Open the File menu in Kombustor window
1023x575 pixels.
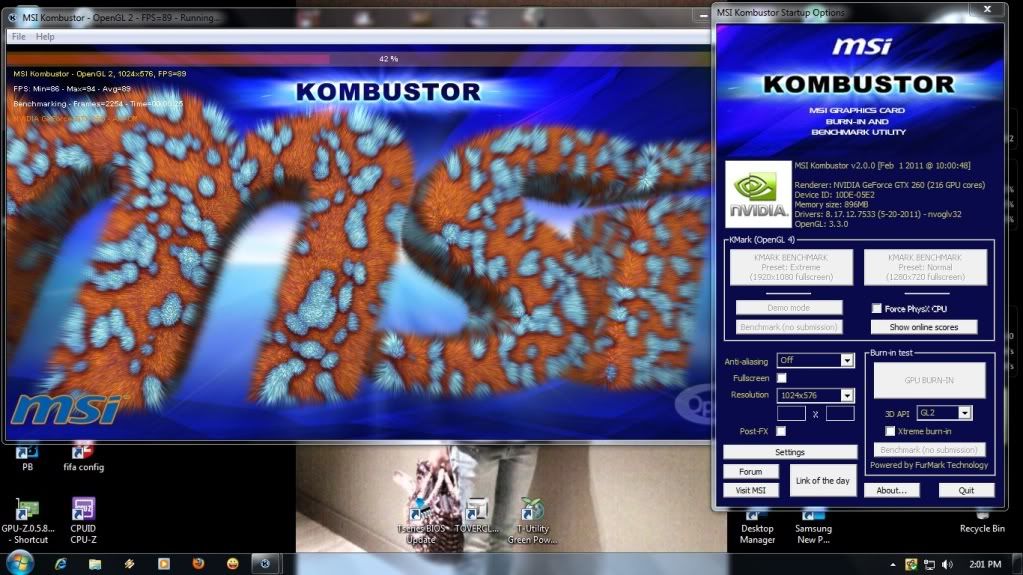pos(18,37)
